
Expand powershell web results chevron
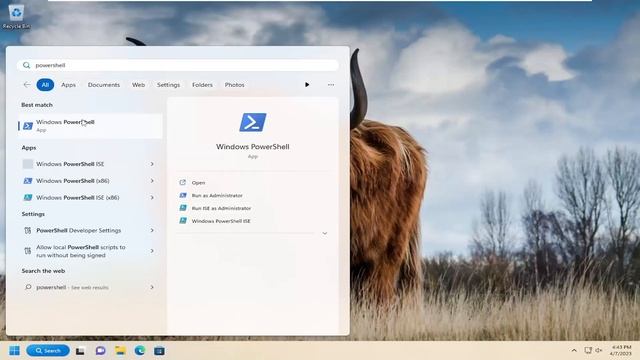coord(152,287)
